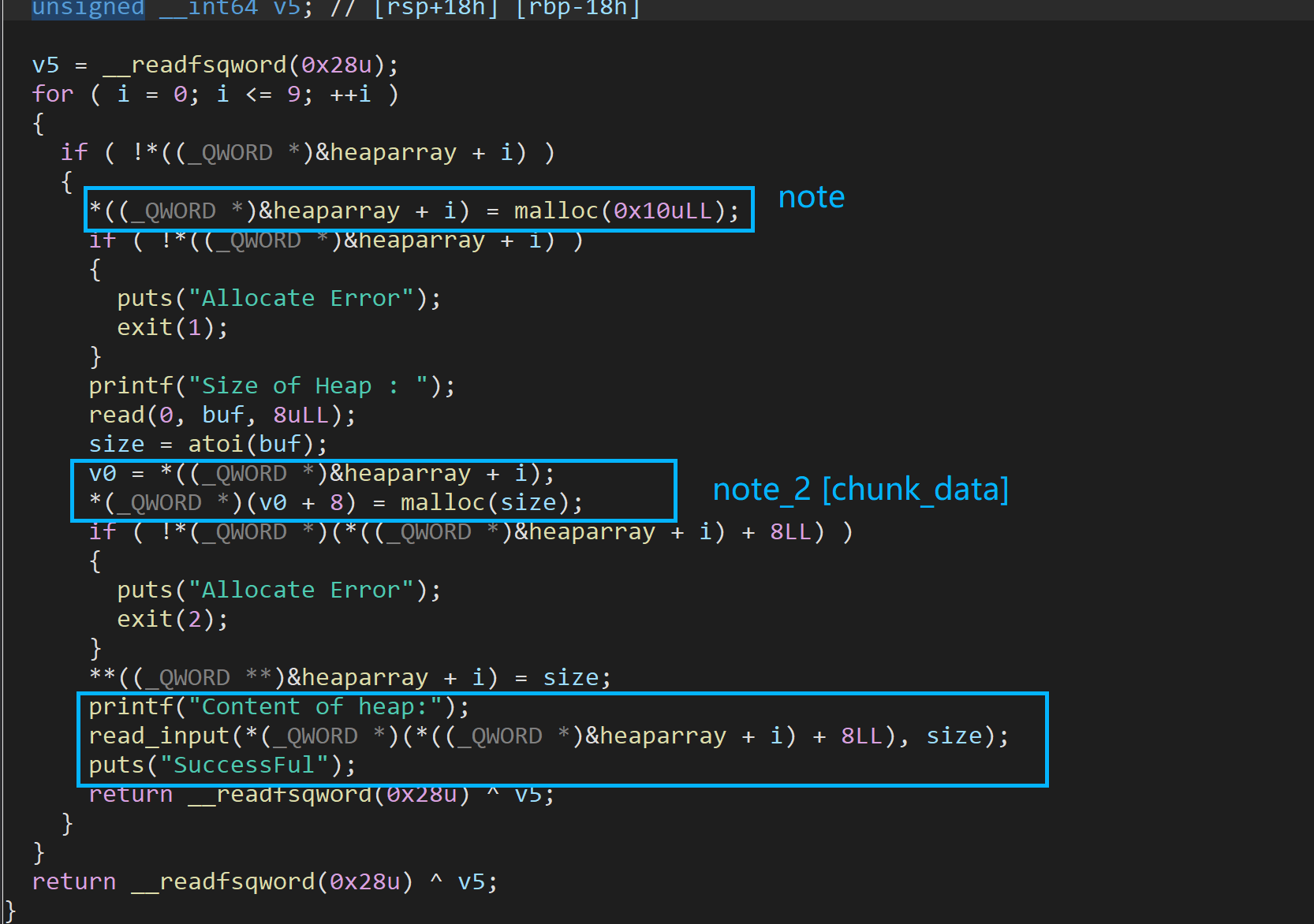Click the unsigned __int64 v5 declaration
The image size is (1314, 924).
coord(336,9)
